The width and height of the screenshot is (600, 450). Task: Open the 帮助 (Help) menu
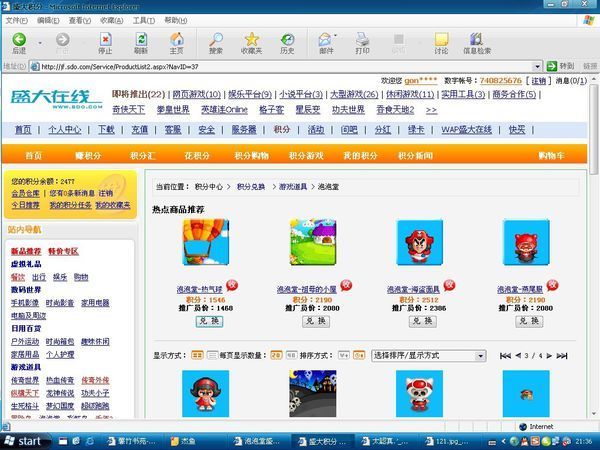click(176, 20)
